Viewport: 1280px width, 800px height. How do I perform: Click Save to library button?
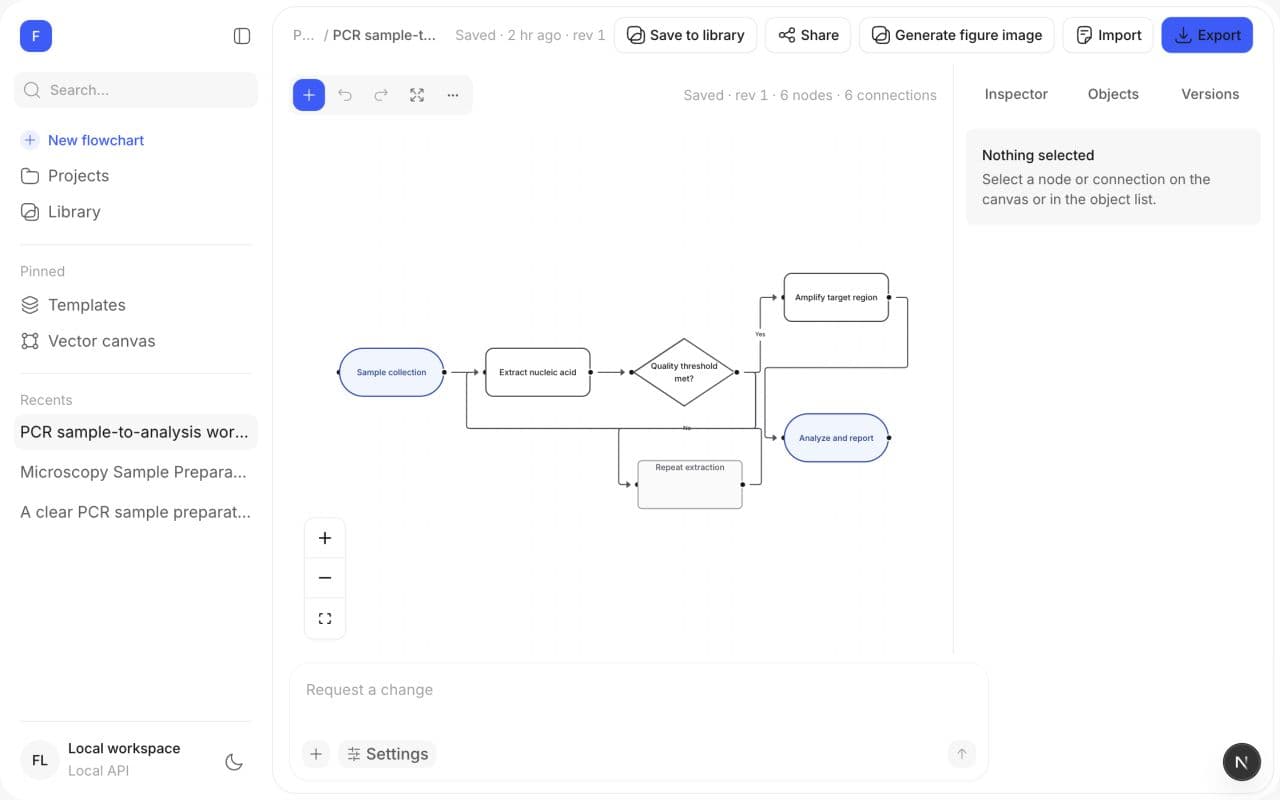pos(686,35)
